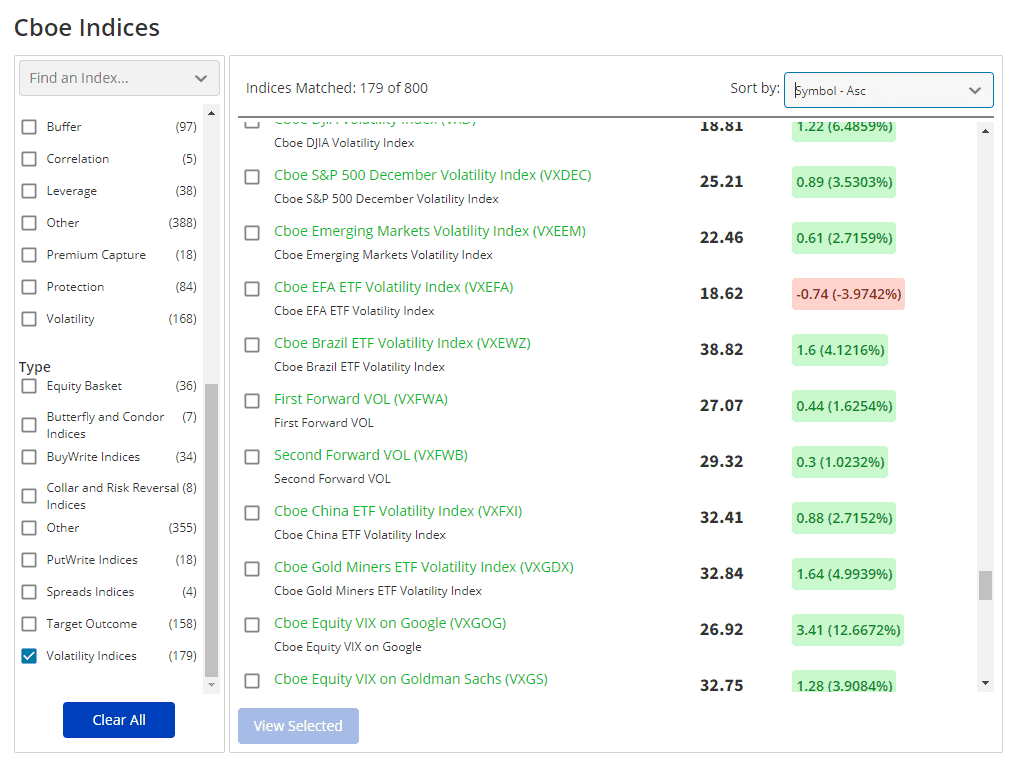Click the filter panel scrollbar thumb
The image size is (1020, 767).
point(211,530)
